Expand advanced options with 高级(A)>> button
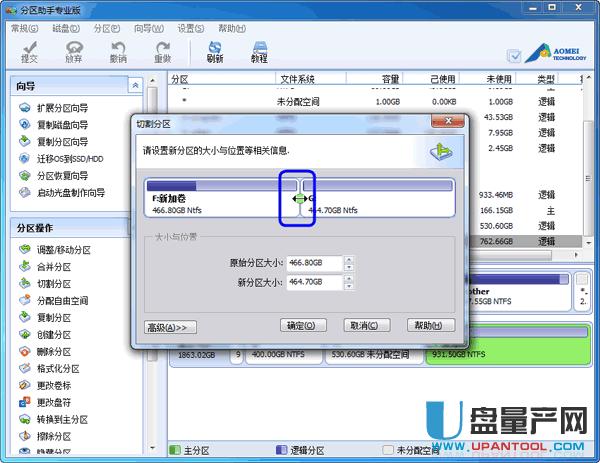 click(172, 326)
